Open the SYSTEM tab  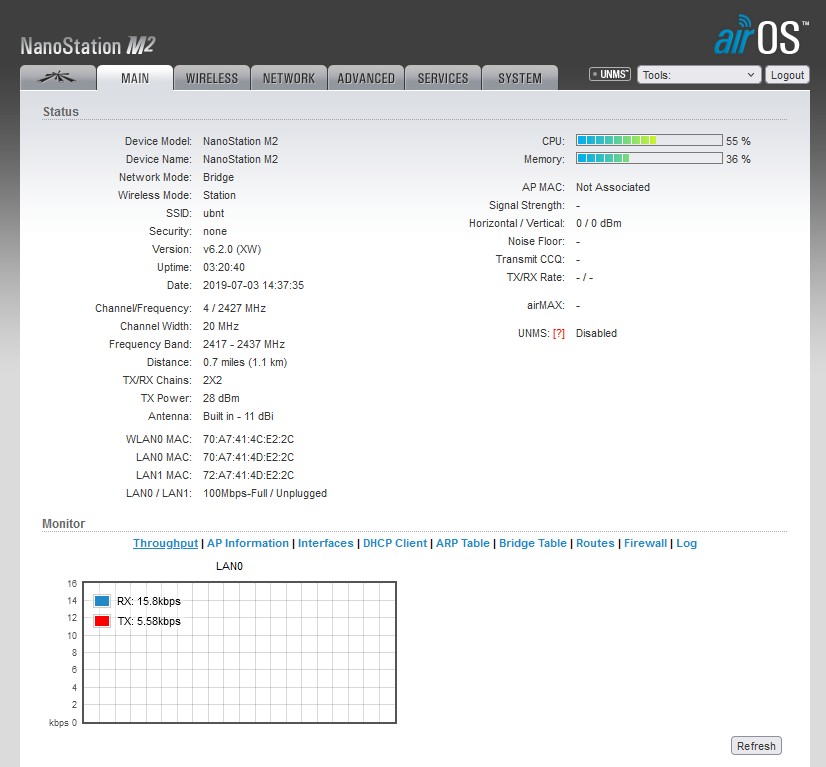(x=519, y=78)
